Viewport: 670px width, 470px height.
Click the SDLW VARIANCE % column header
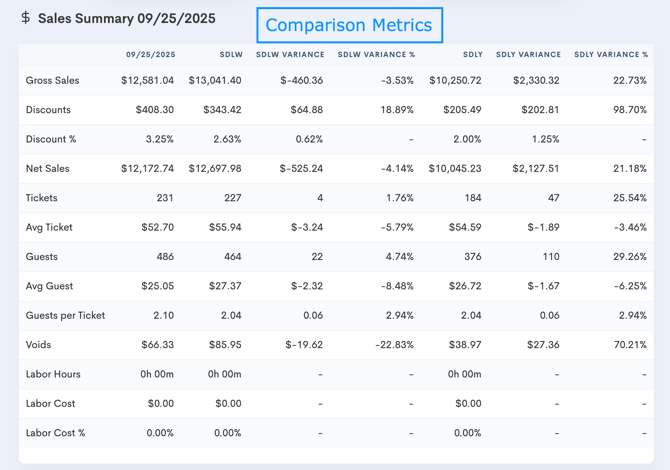pyautogui.click(x=376, y=55)
